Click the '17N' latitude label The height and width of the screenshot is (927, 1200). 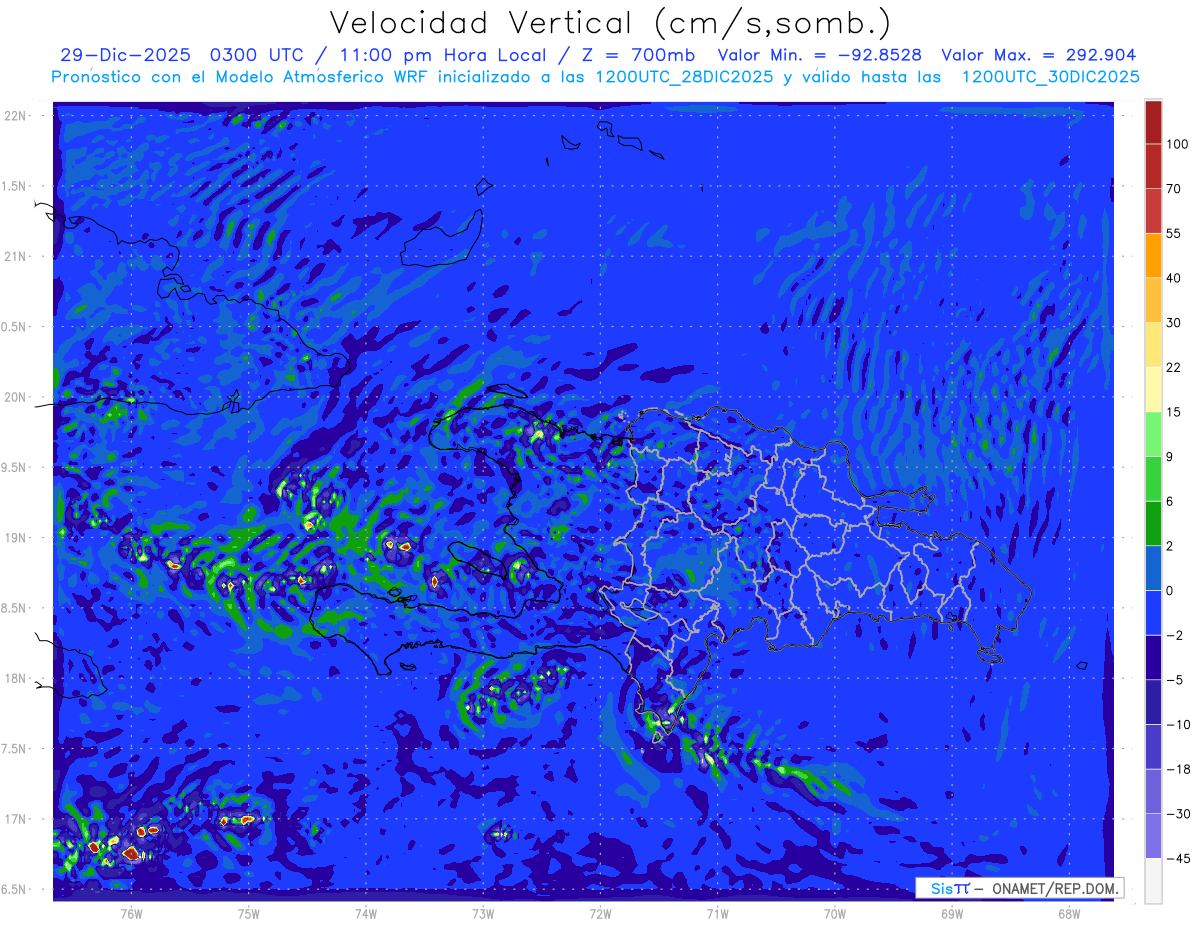point(15,819)
